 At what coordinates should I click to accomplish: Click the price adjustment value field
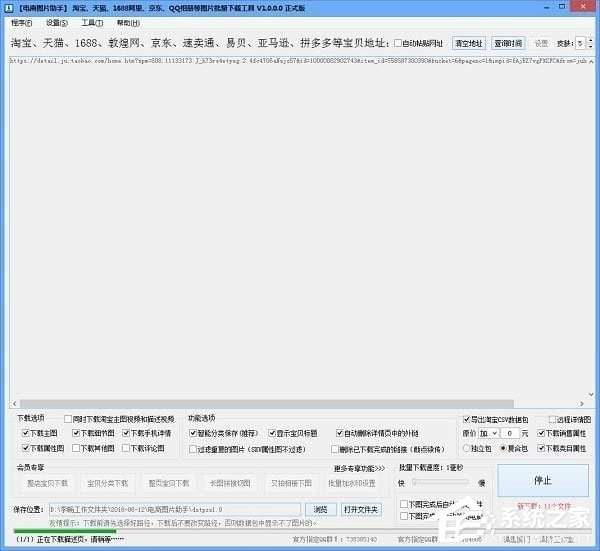510,434
